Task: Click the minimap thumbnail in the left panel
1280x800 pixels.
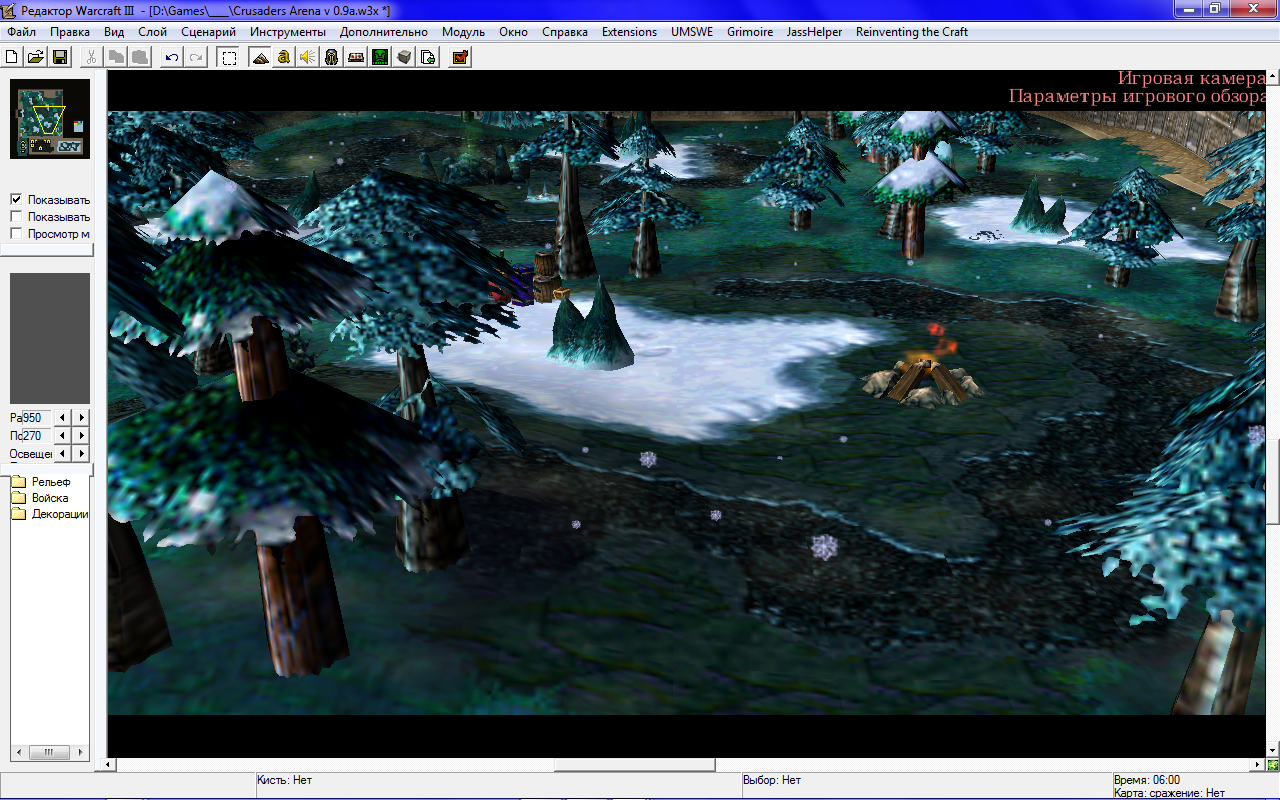Action: (x=50, y=119)
